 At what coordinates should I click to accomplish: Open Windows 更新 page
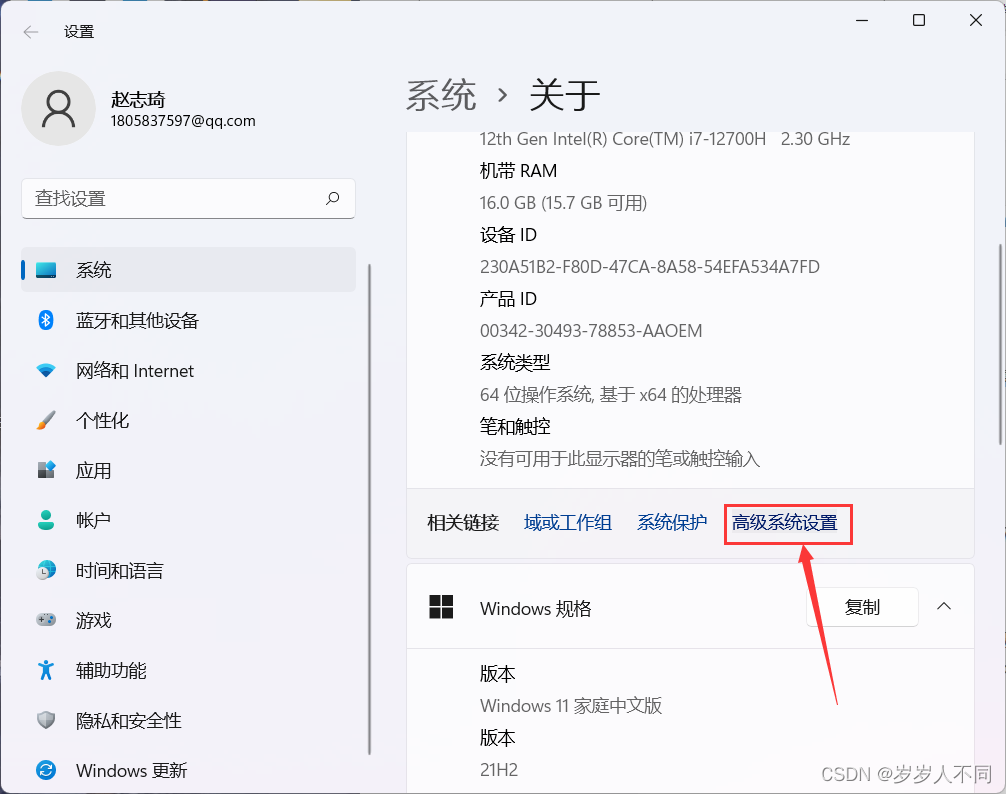pos(189,770)
